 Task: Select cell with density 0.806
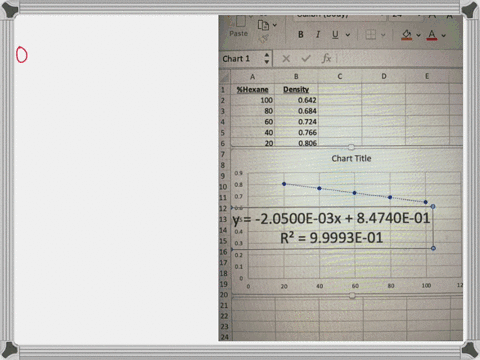point(296,143)
